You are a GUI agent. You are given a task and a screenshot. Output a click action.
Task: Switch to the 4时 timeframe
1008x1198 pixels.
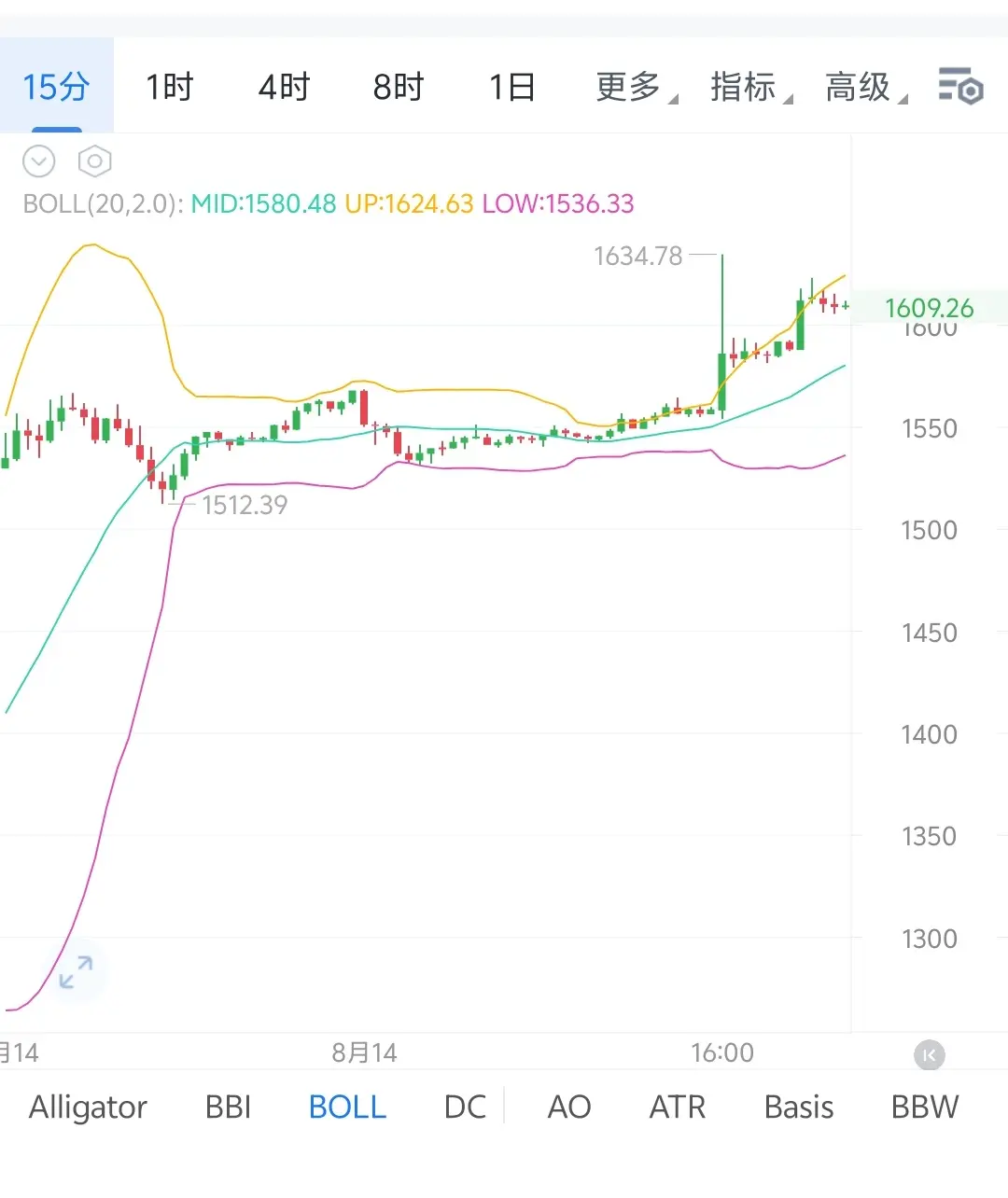point(284,87)
